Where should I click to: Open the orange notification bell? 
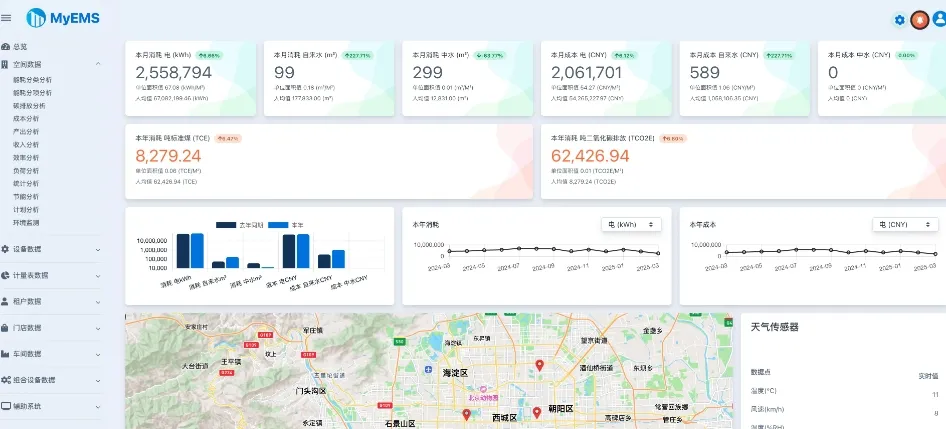pos(919,20)
